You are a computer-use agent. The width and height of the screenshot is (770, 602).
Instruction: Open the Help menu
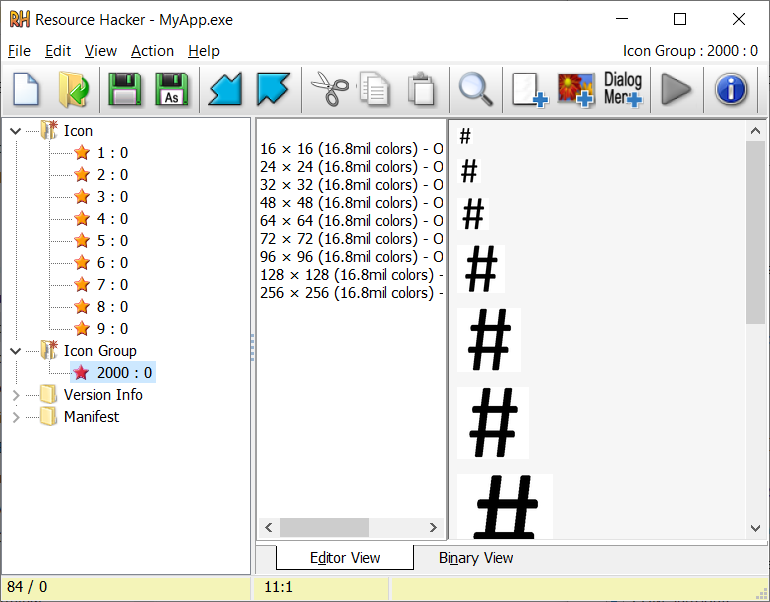(204, 51)
